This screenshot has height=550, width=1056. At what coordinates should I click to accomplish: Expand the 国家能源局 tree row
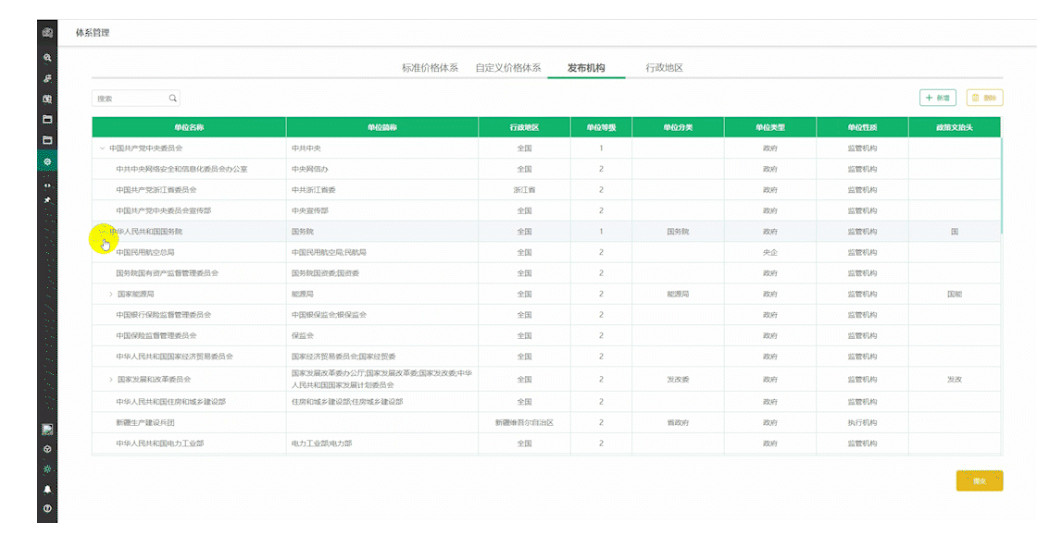click(x=110, y=295)
